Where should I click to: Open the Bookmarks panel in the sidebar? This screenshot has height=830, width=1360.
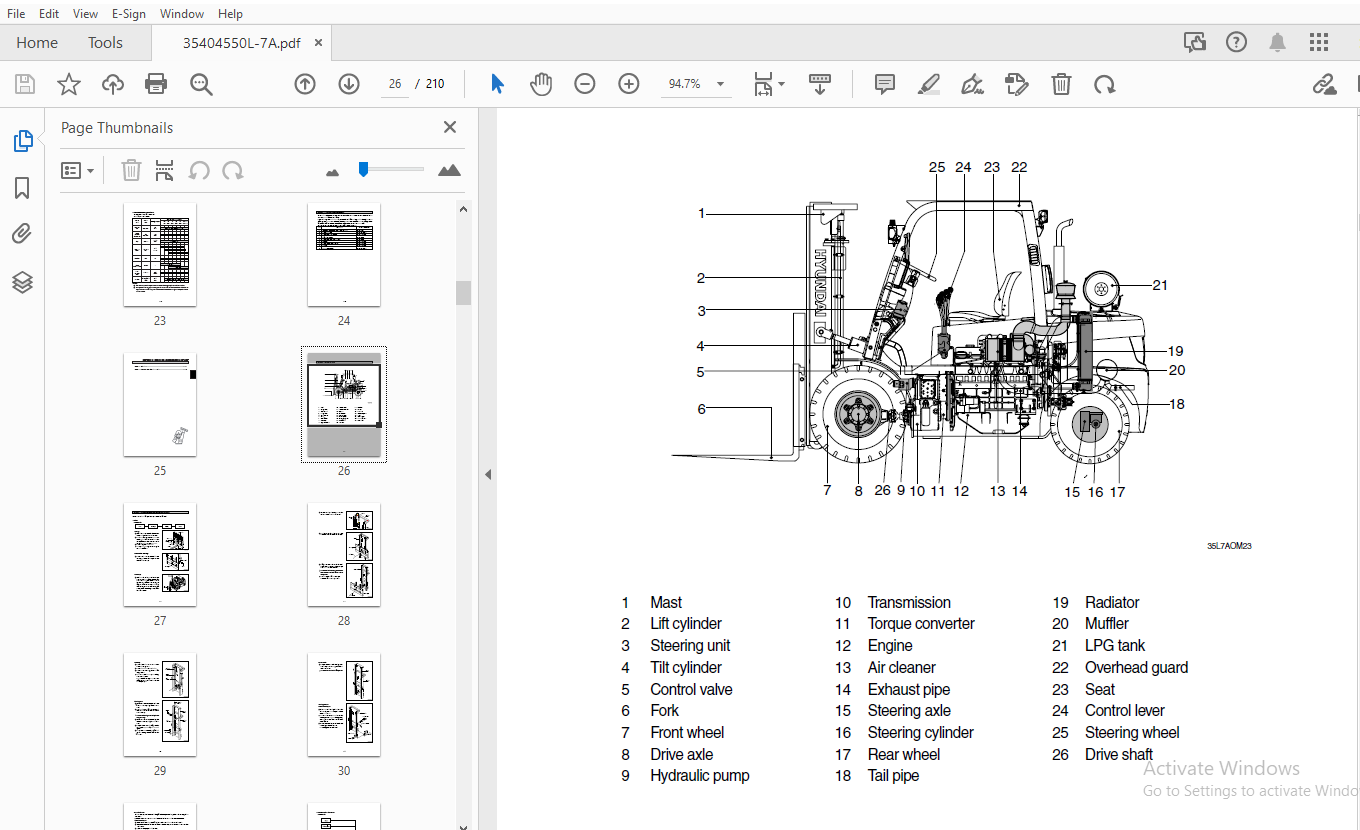[x=22, y=188]
